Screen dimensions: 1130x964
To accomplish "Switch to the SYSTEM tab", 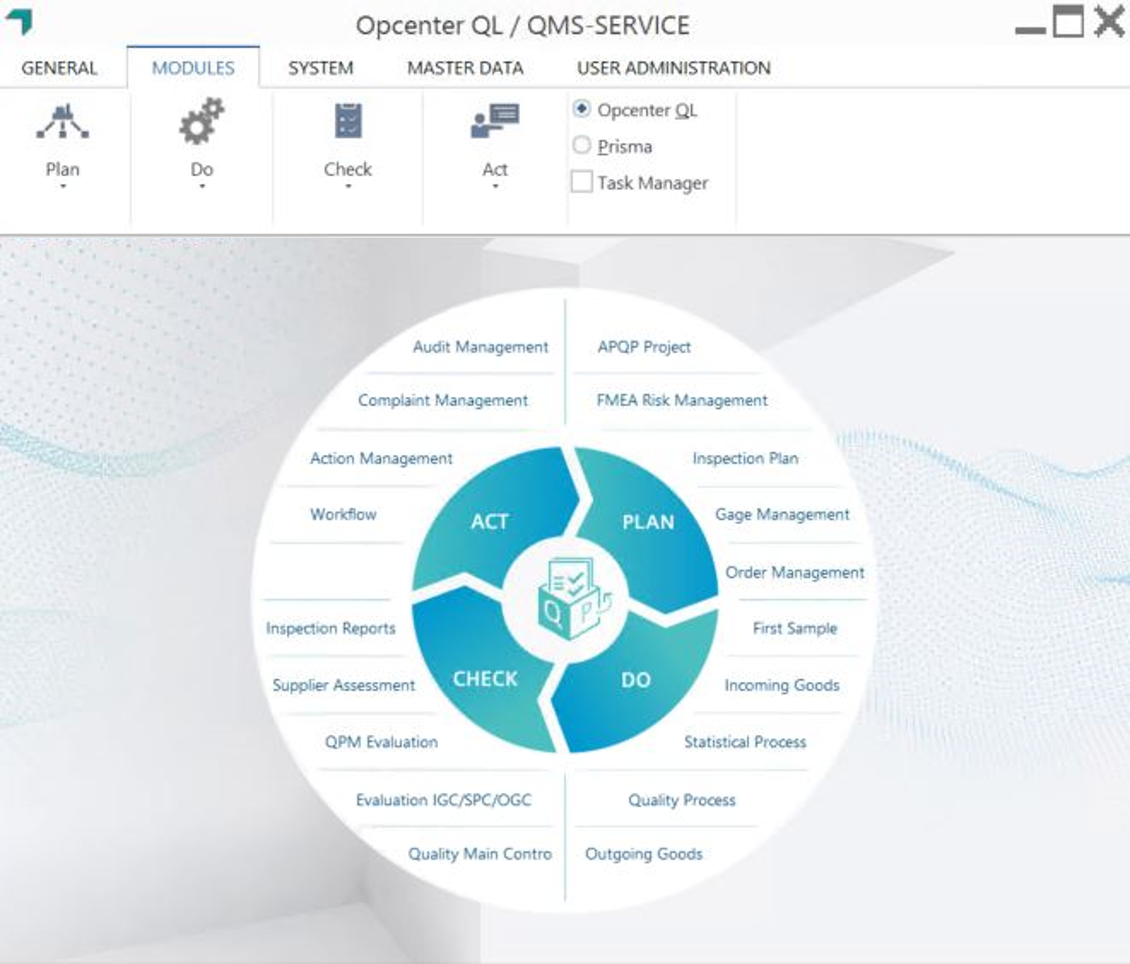I will coord(319,68).
